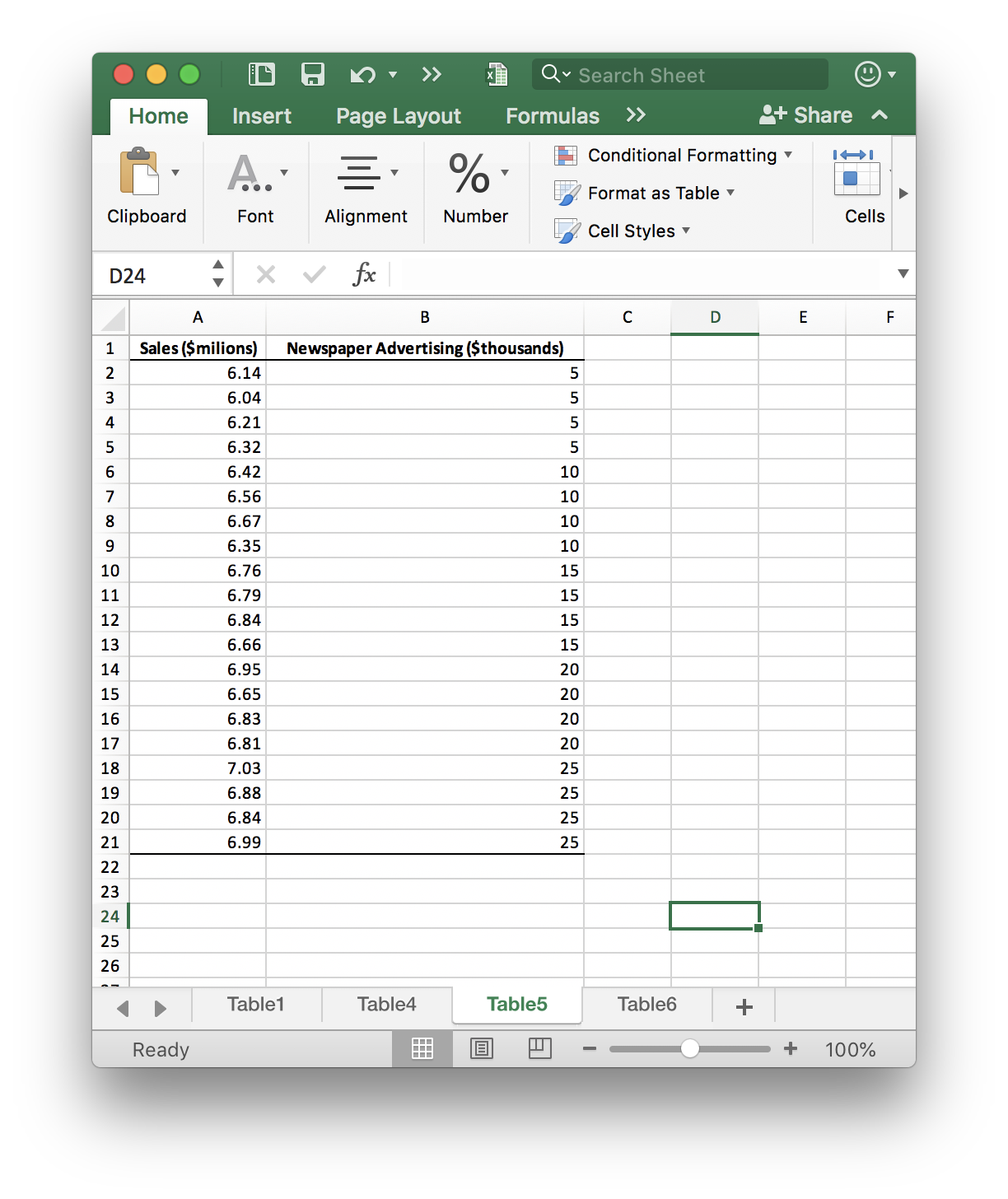Screen dimensions: 1008x1199
Task: Open the undo history dropdown arrow
Action: point(393,75)
